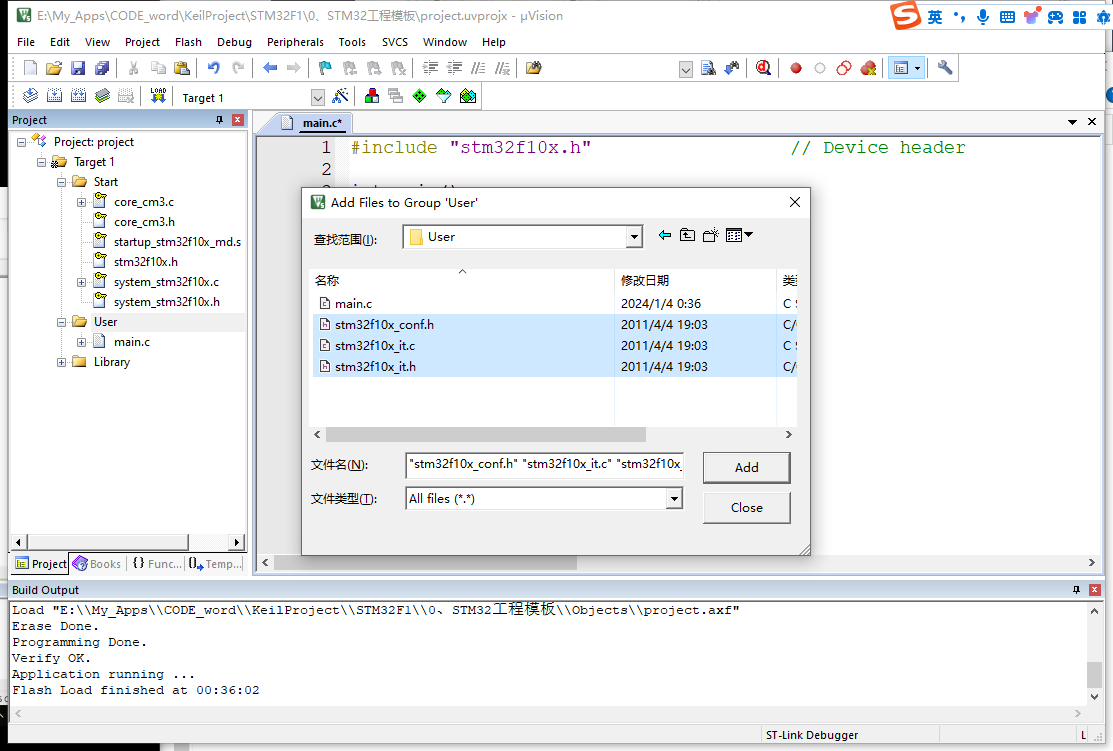The width and height of the screenshot is (1113, 751).
Task: Open the File menu
Action: tap(26, 42)
